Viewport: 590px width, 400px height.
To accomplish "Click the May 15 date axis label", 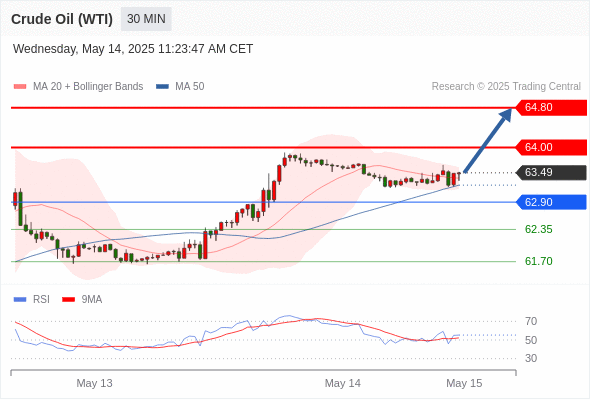I will coord(464,383).
